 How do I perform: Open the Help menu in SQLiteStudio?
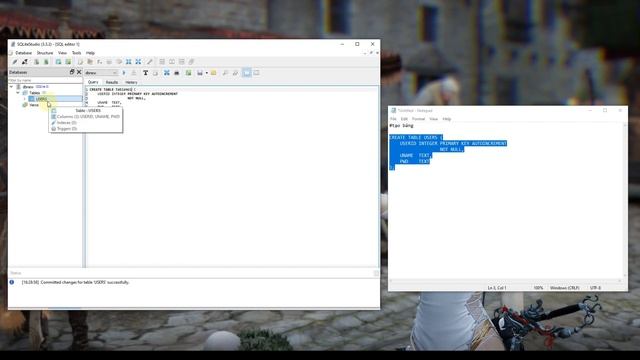90,53
